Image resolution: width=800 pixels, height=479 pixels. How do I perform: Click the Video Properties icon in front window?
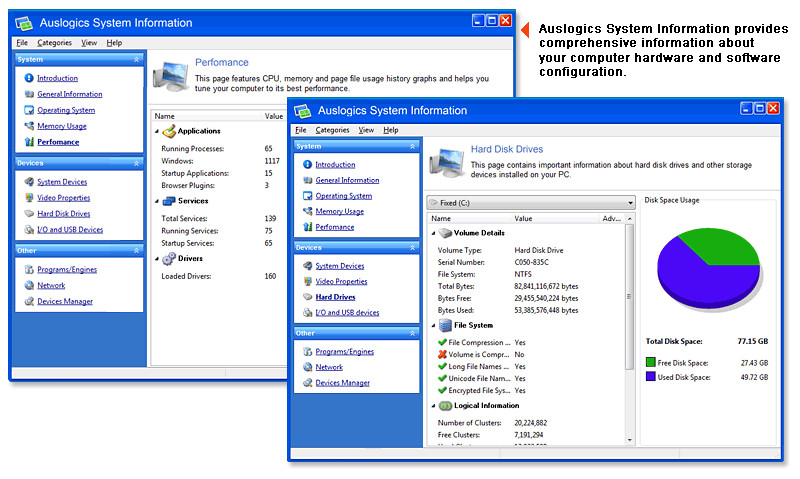tap(307, 281)
